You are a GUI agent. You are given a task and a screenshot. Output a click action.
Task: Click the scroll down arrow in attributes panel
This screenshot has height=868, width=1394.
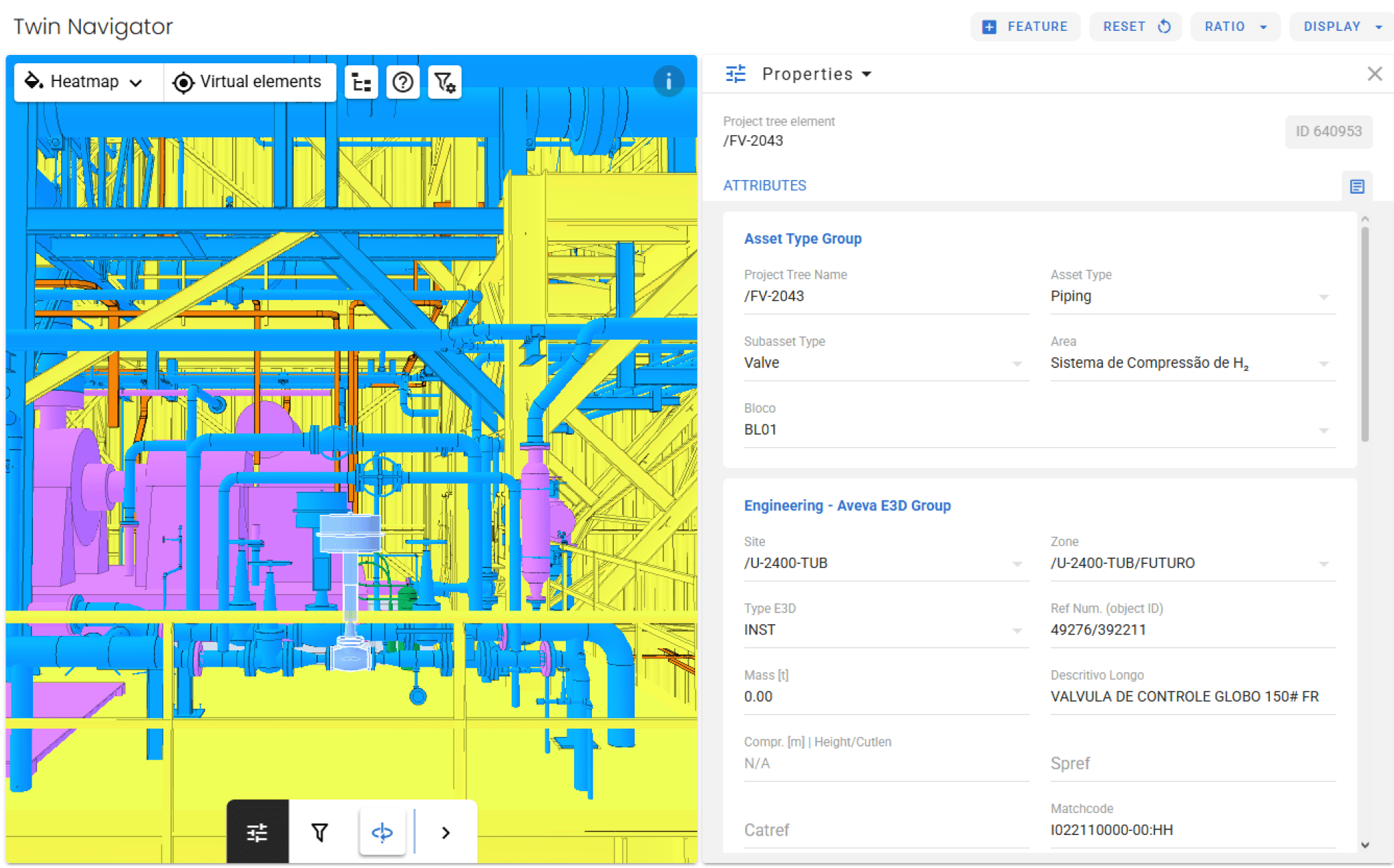pyautogui.click(x=1364, y=845)
